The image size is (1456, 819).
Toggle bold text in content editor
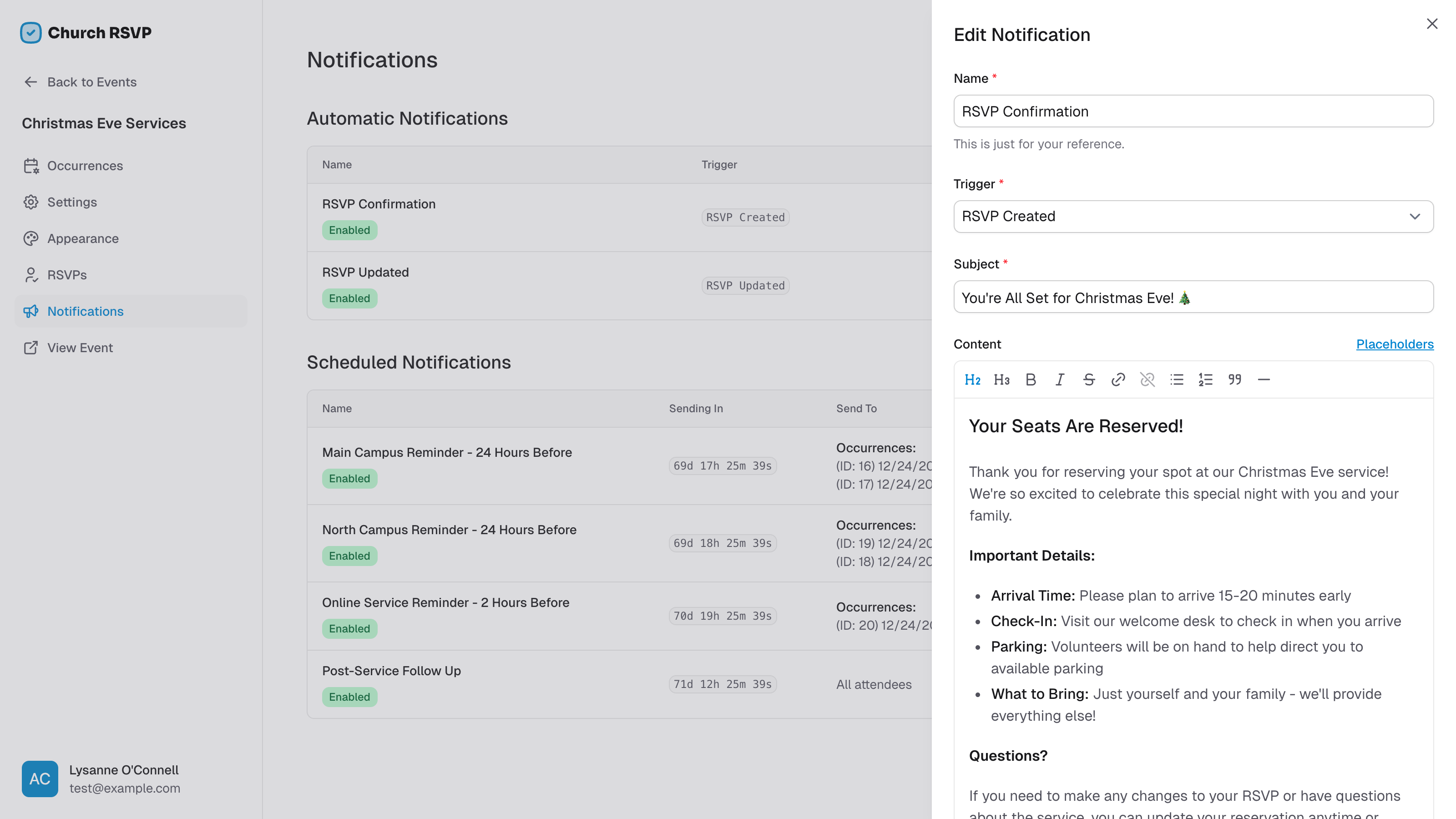pos(1031,380)
